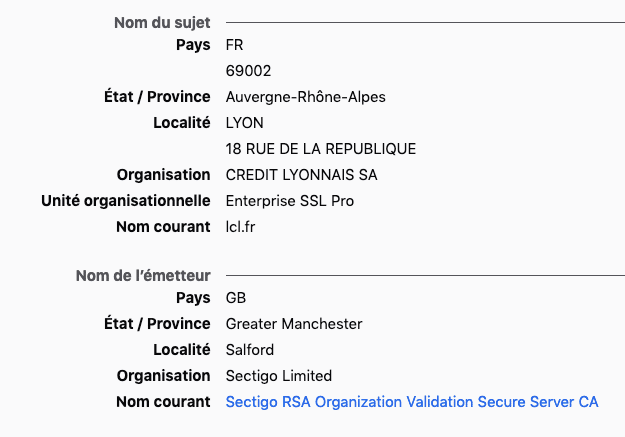Select the address 18 RUE DE LA REPUBLIQUE
Screen dimensions: 625x437
pyautogui.click(x=320, y=149)
